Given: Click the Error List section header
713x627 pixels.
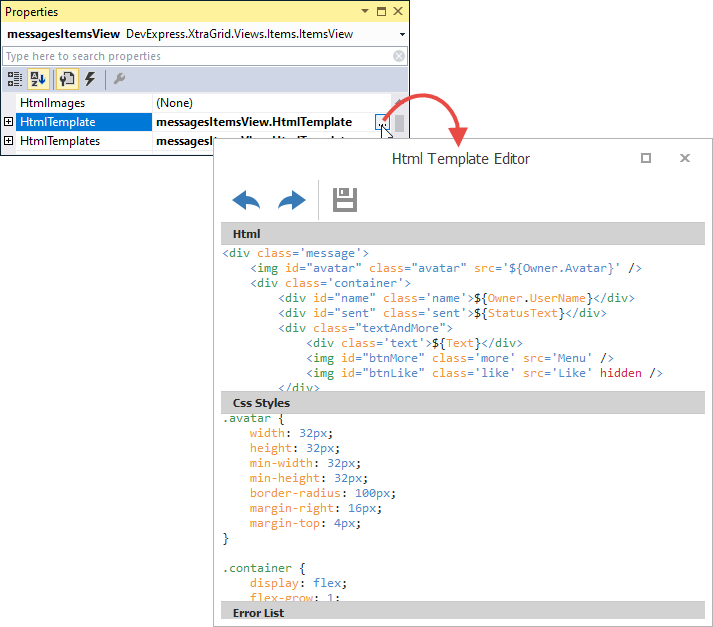Looking at the screenshot, I should pyautogui.click(x=463, y=610).
